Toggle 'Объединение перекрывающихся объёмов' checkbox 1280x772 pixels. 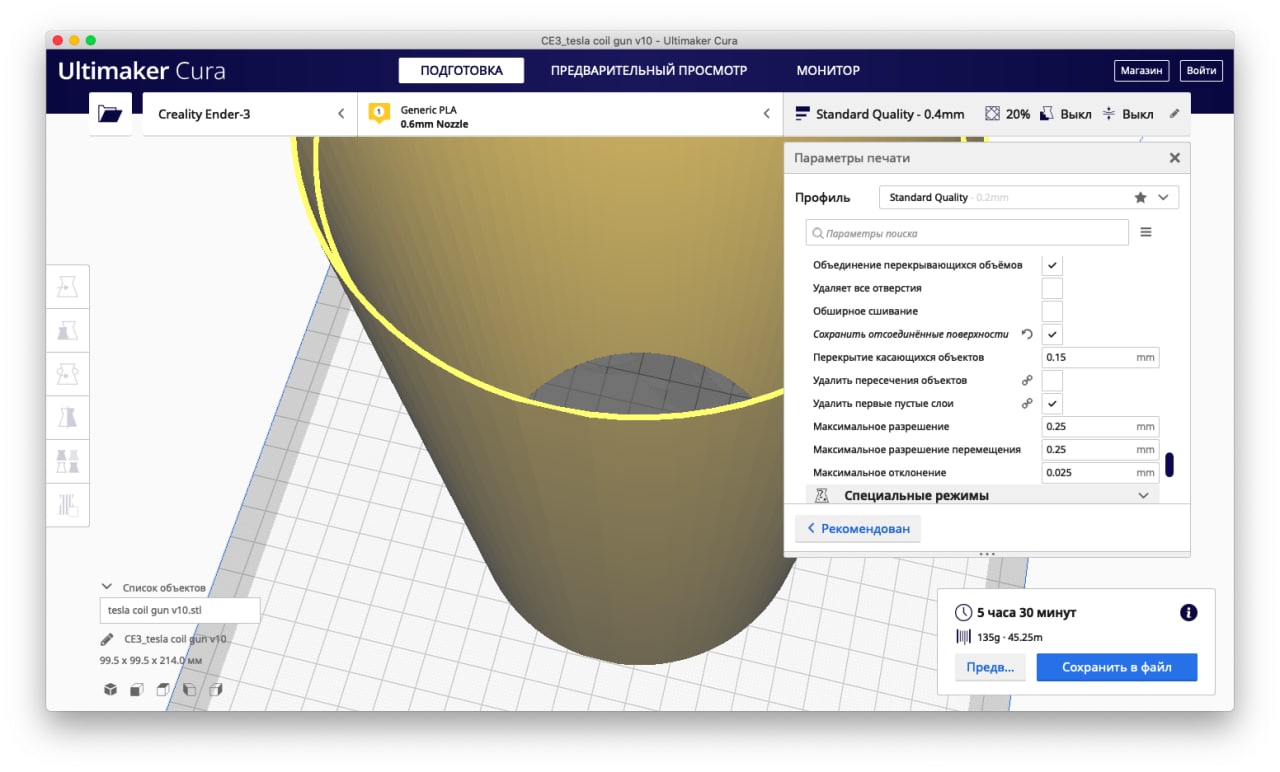1052,265
